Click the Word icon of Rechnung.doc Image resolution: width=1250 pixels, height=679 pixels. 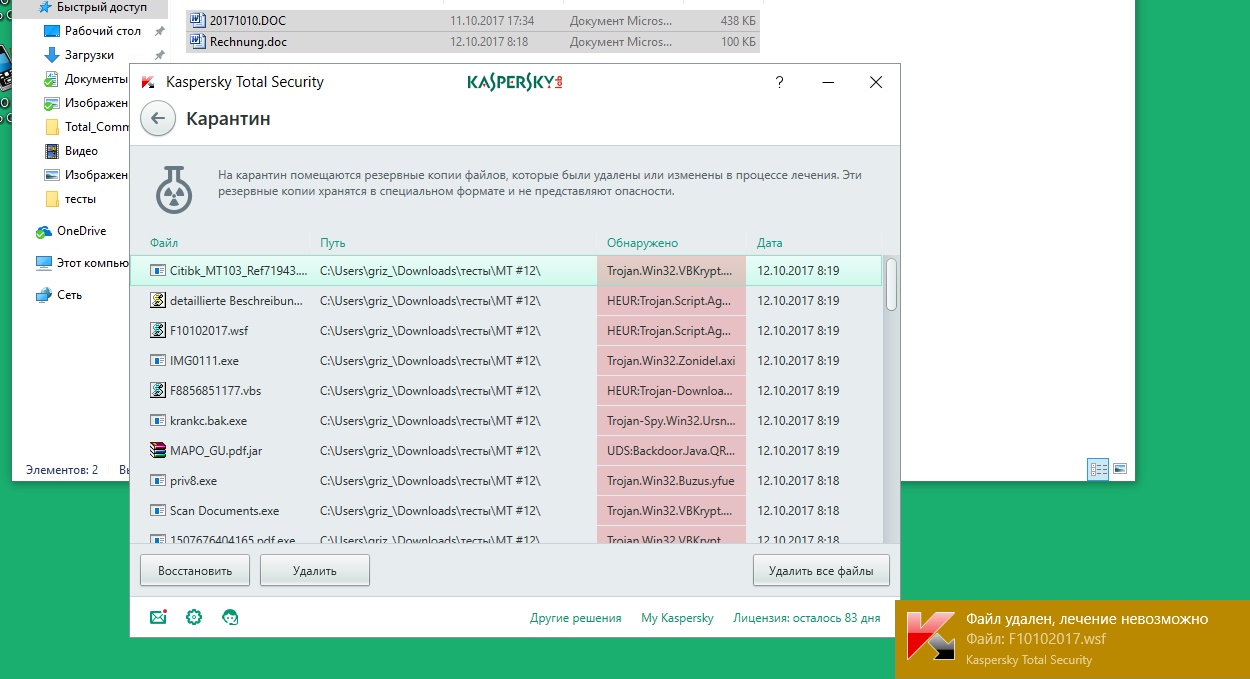(198, 41)
